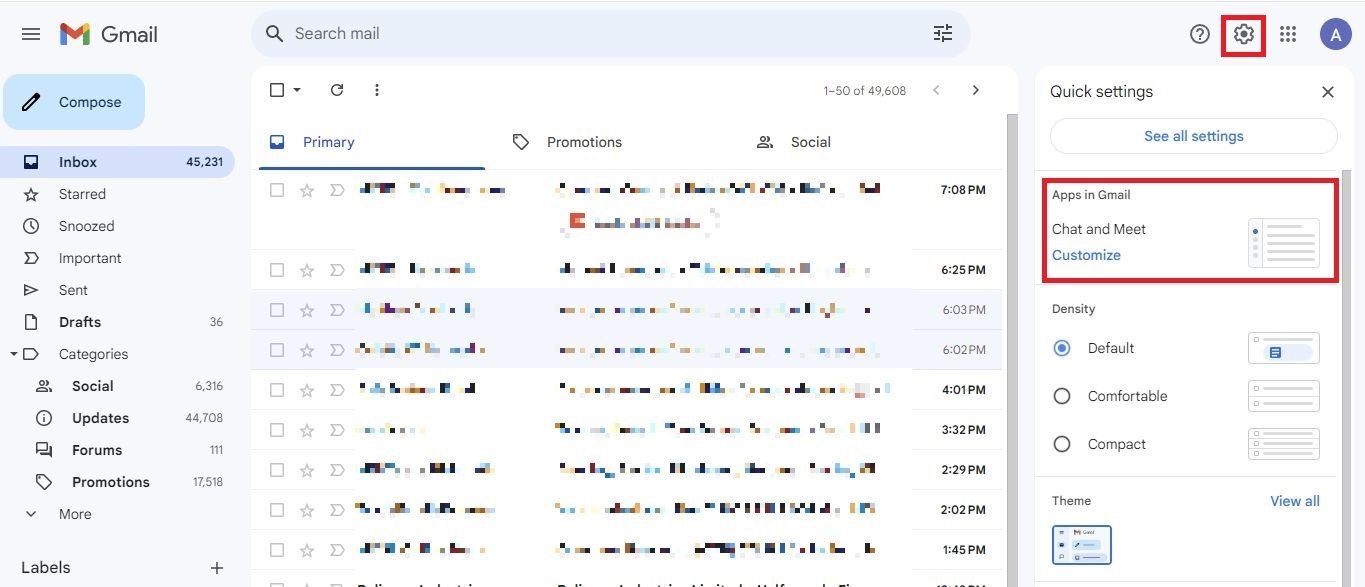Image resolution: width=1365 pixels, height=587 pixels.
Task: Switch to the Social tab
Action: click(x=810, y=142)
